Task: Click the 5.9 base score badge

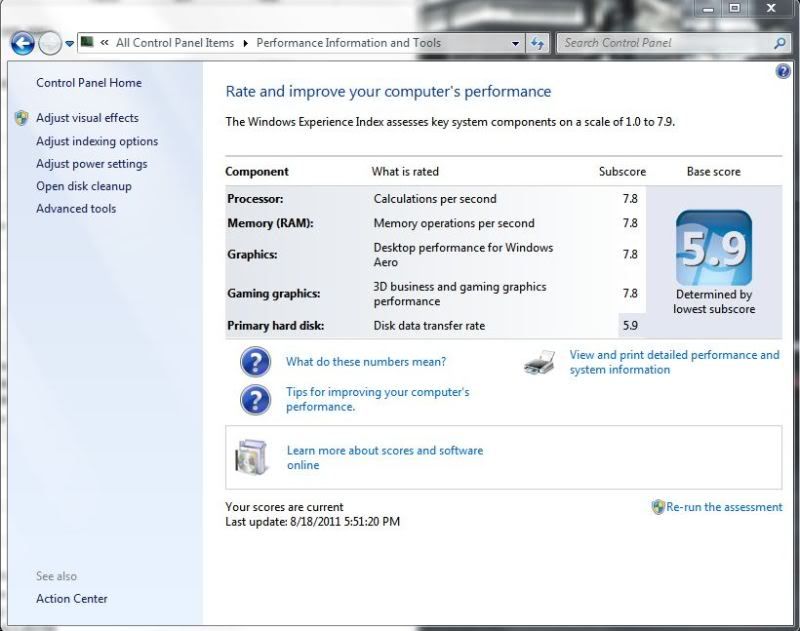Action: point(714,248)
